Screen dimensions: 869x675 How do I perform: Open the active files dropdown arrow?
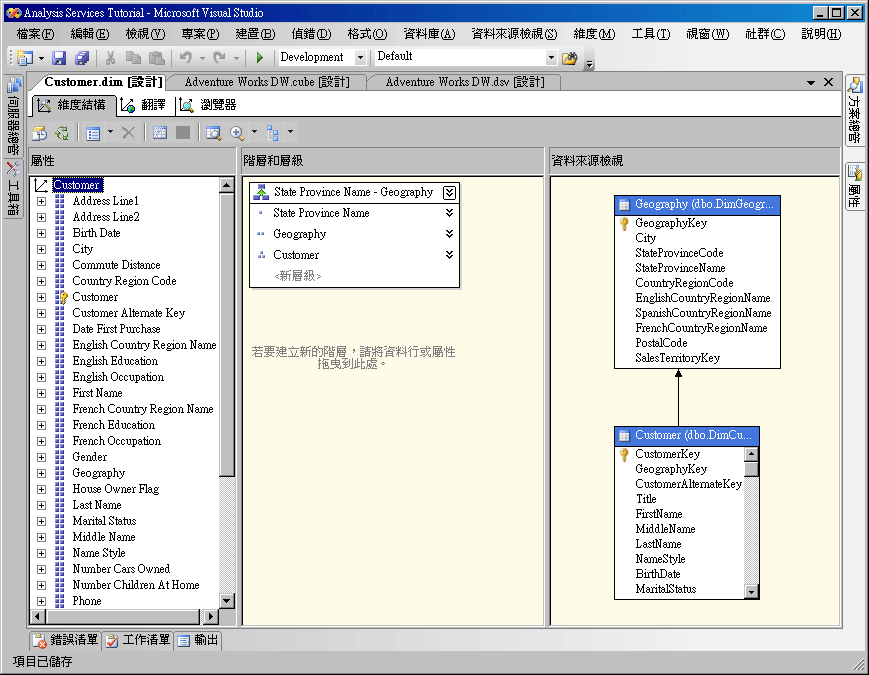coord(811,83)
